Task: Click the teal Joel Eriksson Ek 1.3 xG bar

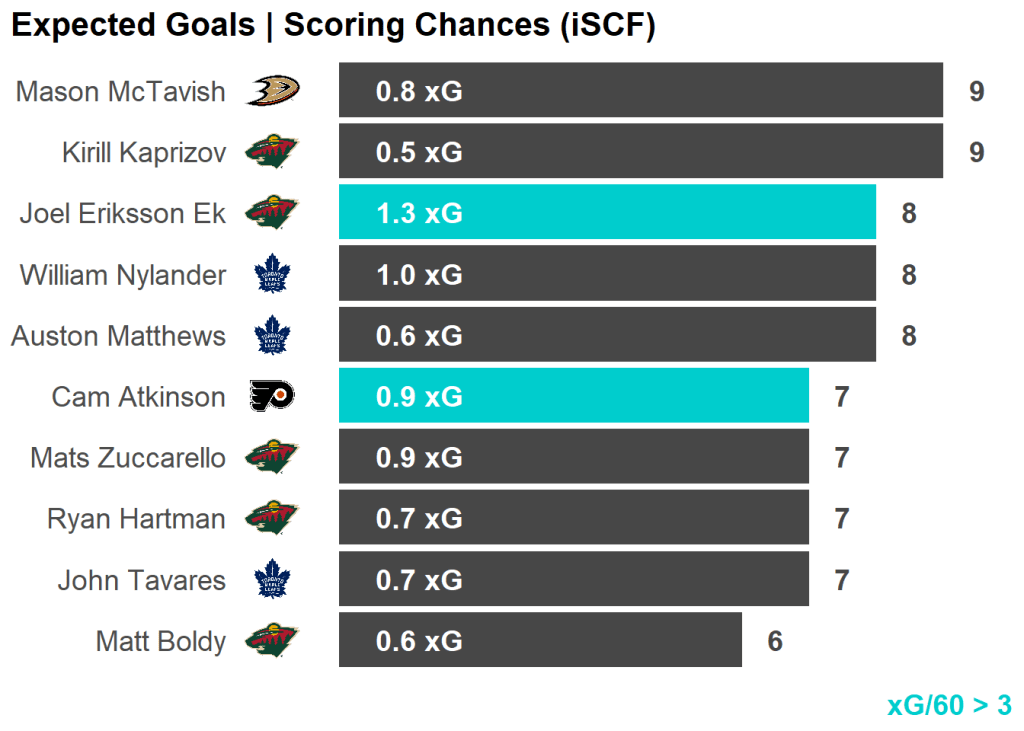Action: [607, 212]
